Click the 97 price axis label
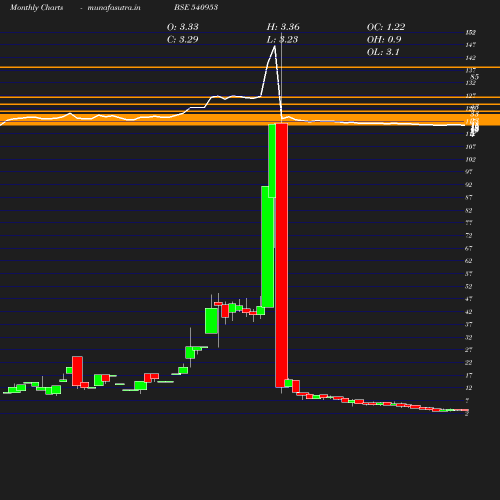 tap(469, 172)
